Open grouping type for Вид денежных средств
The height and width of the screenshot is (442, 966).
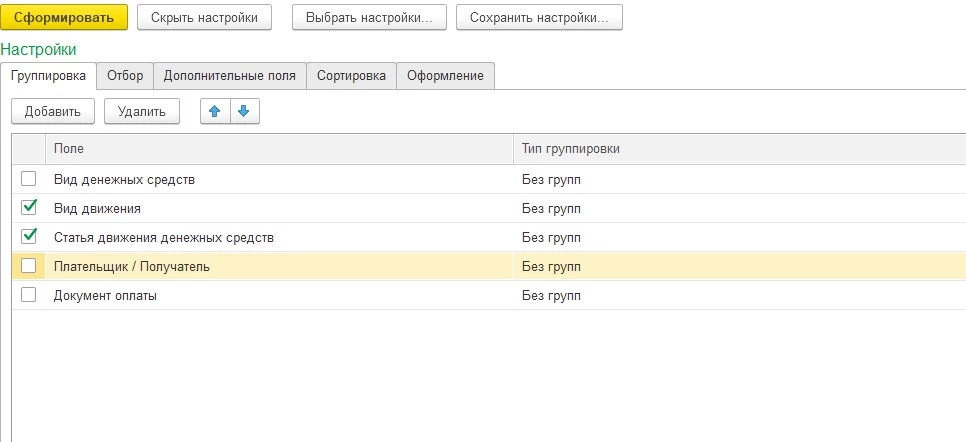coord(551,180)
